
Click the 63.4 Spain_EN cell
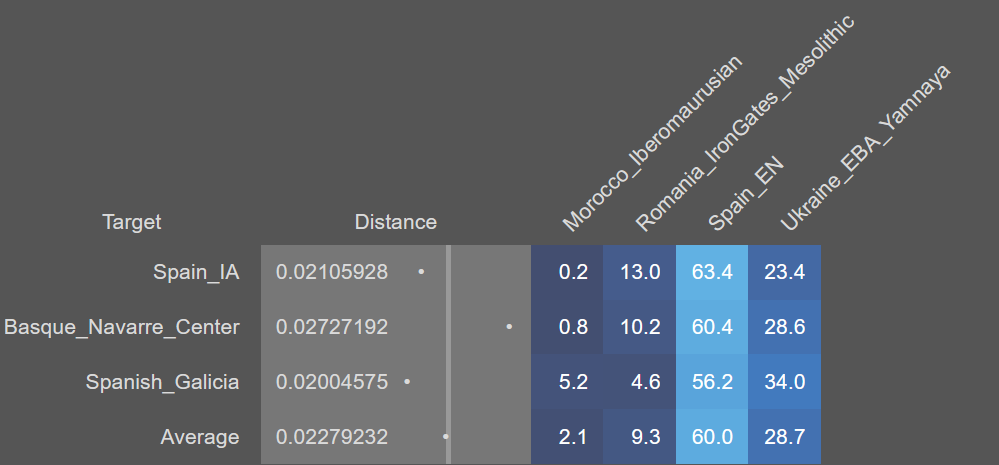click(x=712, y=273)
